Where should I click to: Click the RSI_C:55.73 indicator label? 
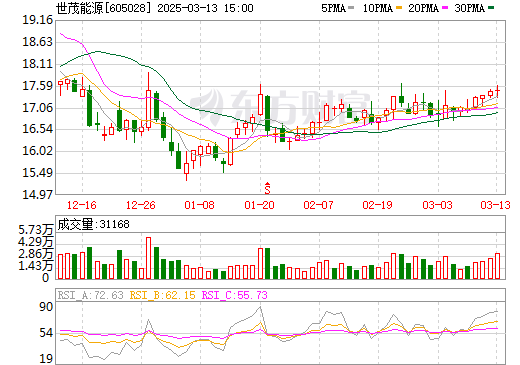[x=235, y=295]
